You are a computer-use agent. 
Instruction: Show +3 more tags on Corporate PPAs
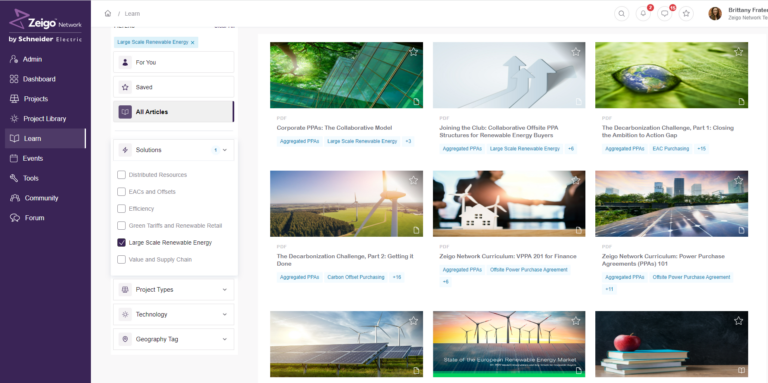pos(408,142)
